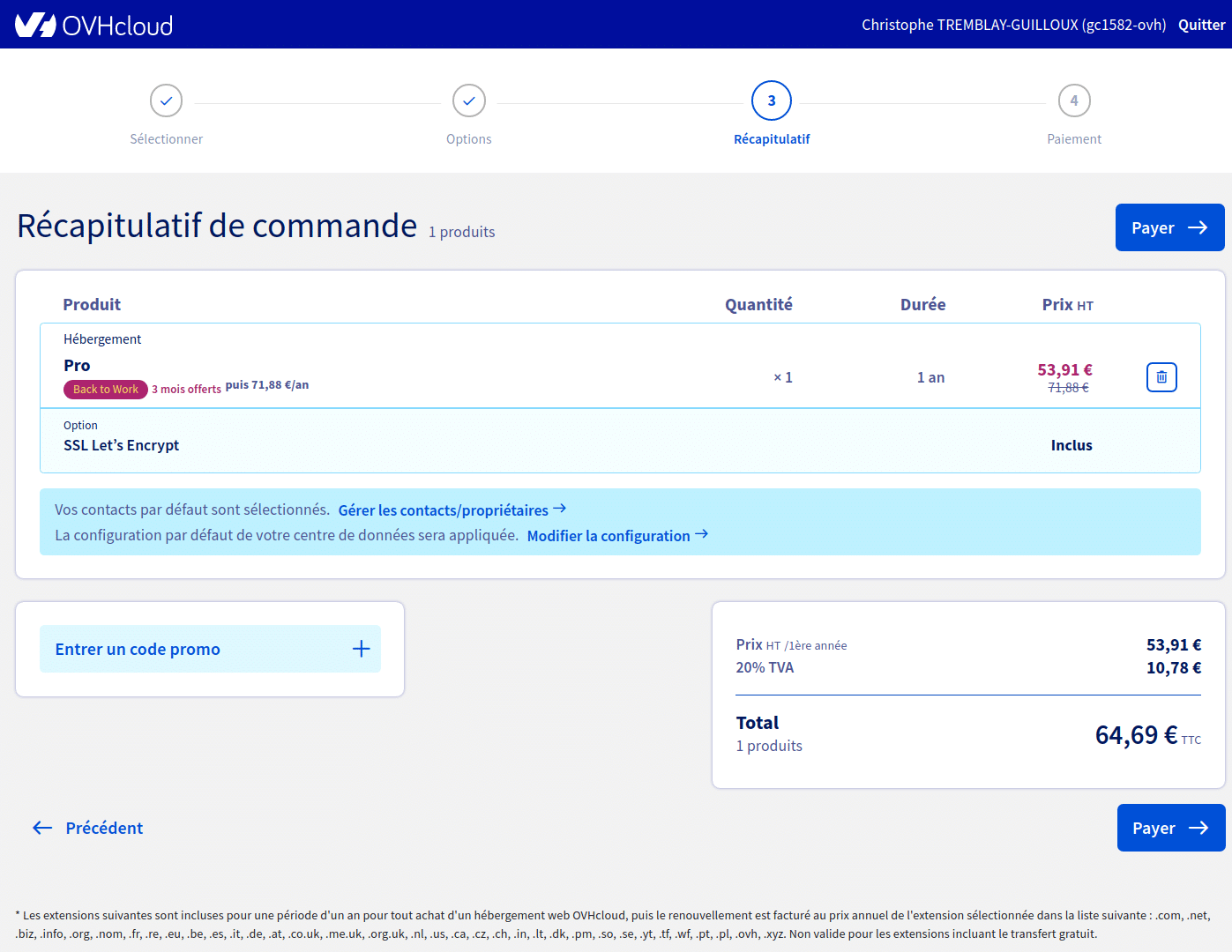Click the Prix HT /1ère année label
1232x952 pixels.
(x=791, y=645)
